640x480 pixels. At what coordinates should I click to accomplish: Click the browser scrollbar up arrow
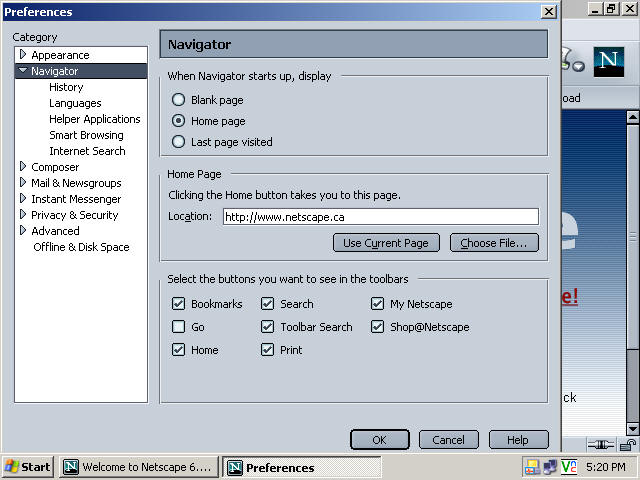pos(633,118)
